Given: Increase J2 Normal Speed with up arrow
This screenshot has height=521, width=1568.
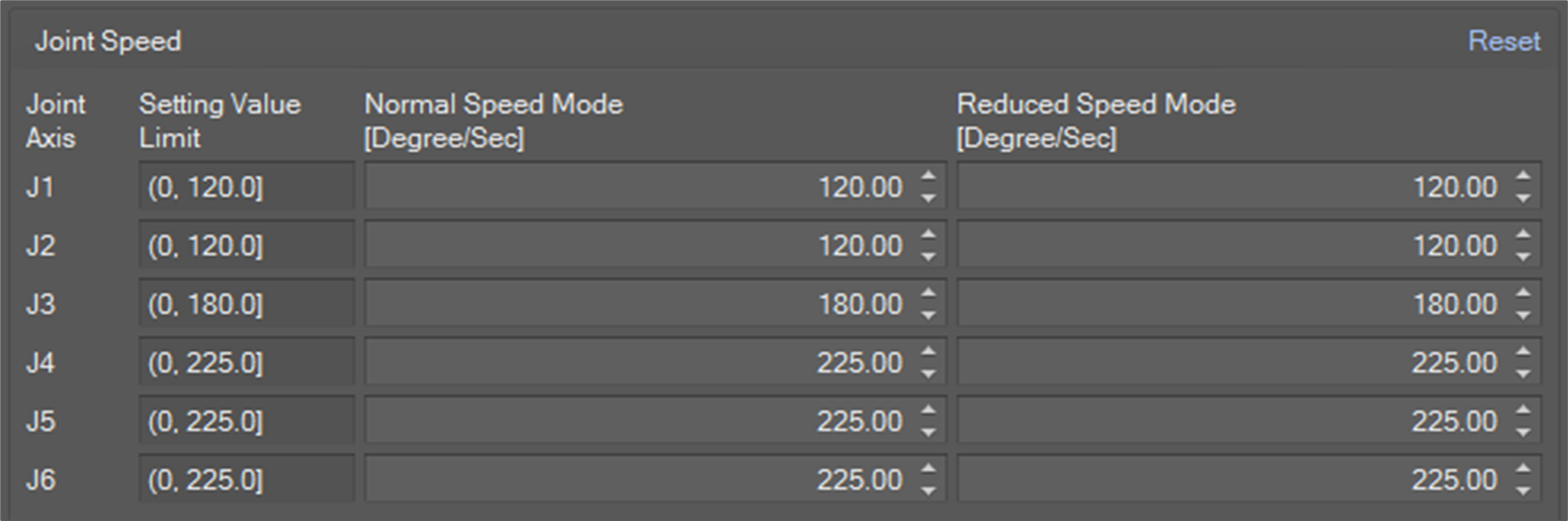Looking at the screenshot, I should 928,235.
